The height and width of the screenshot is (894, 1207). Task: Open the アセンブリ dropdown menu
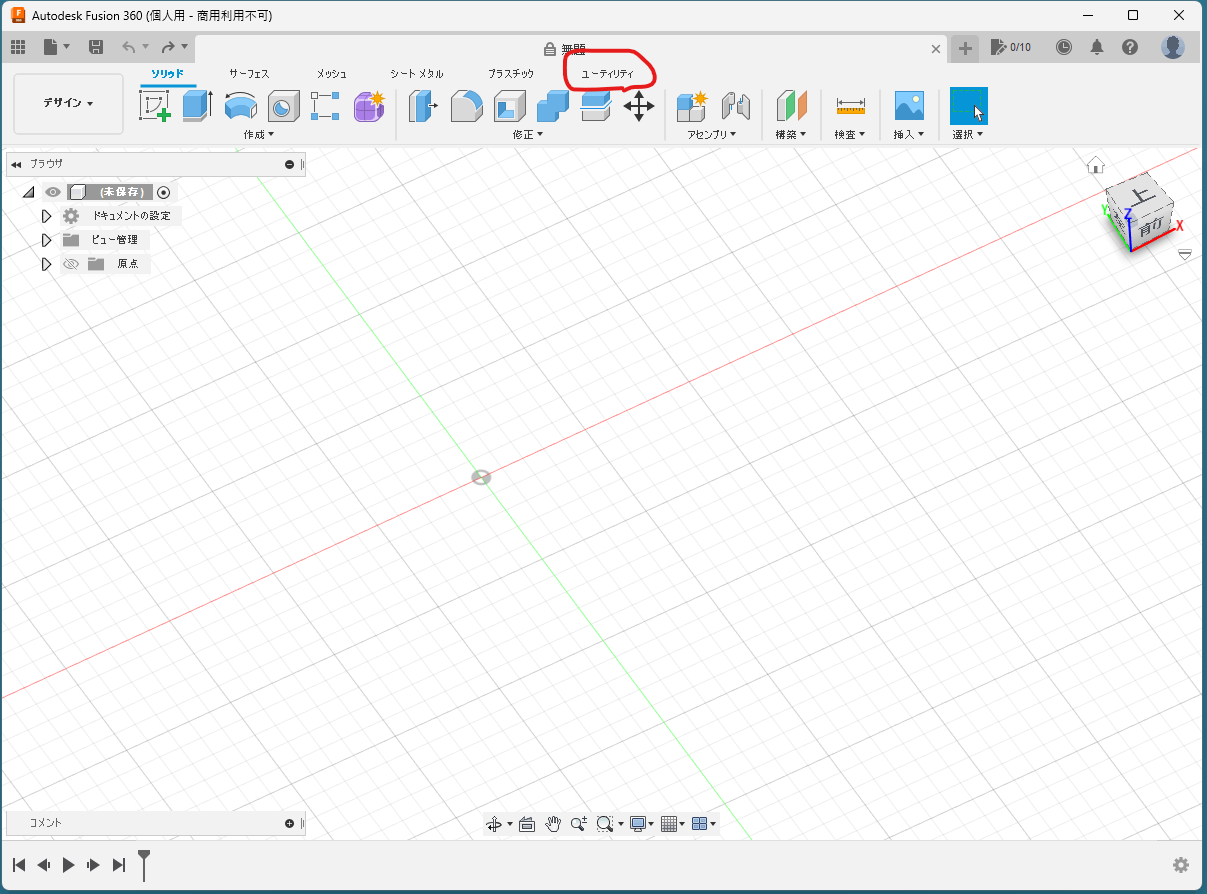tap(712, 134)
